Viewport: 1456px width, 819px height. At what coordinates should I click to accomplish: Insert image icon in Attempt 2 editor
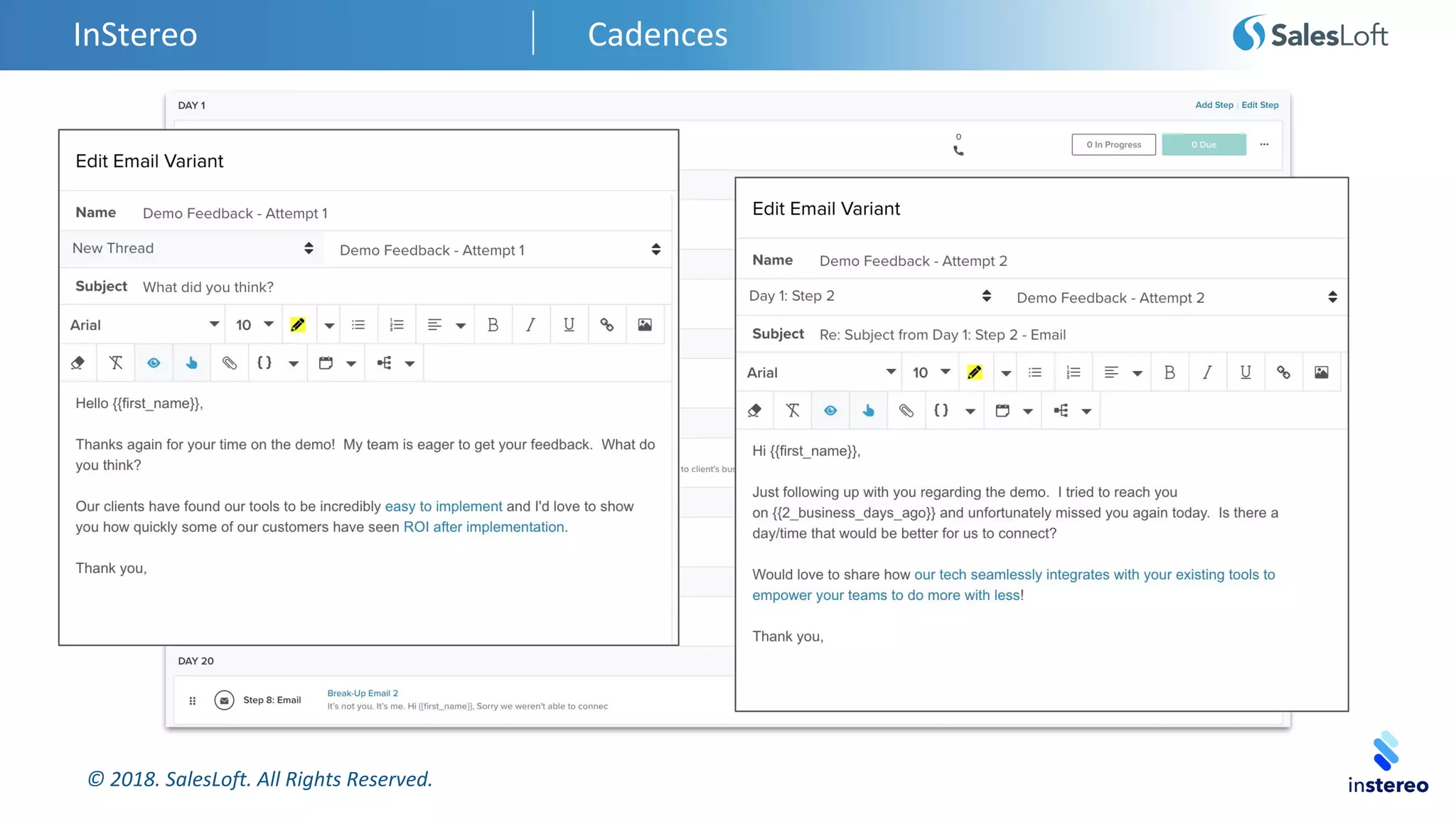[1322, 373]
